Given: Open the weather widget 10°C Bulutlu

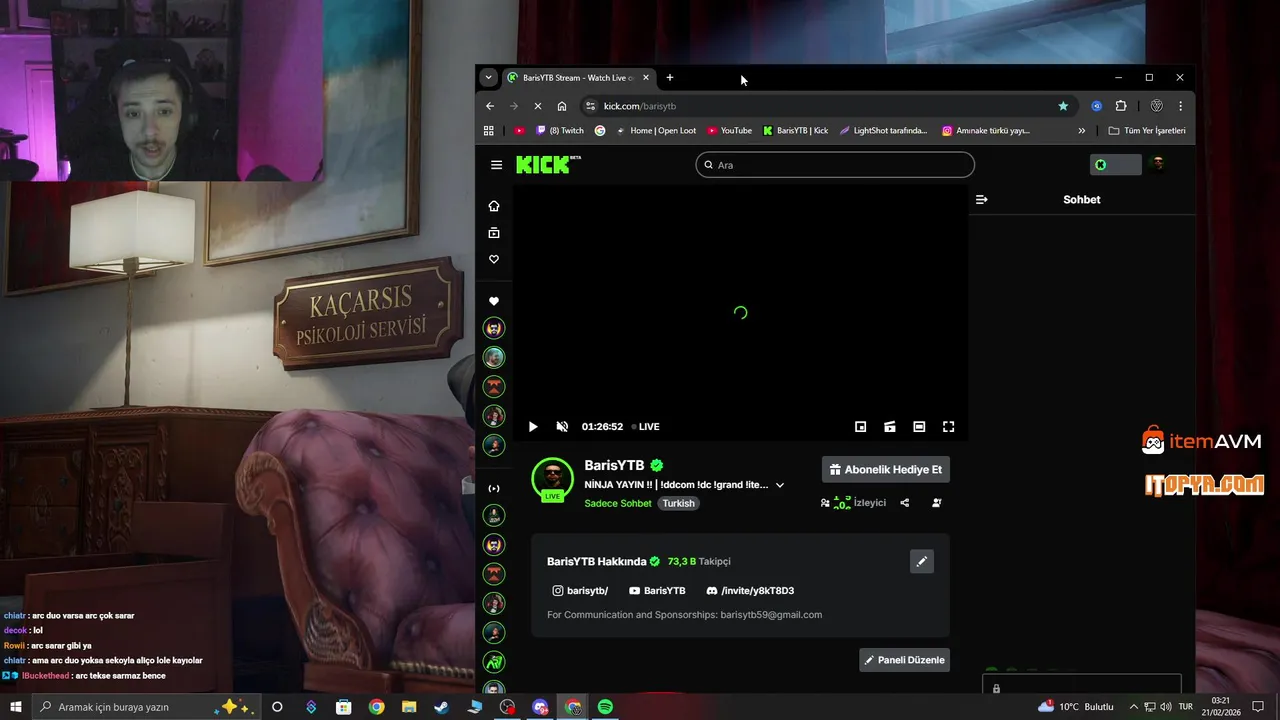Looking at the screenshot, I should coord(1076,706).
